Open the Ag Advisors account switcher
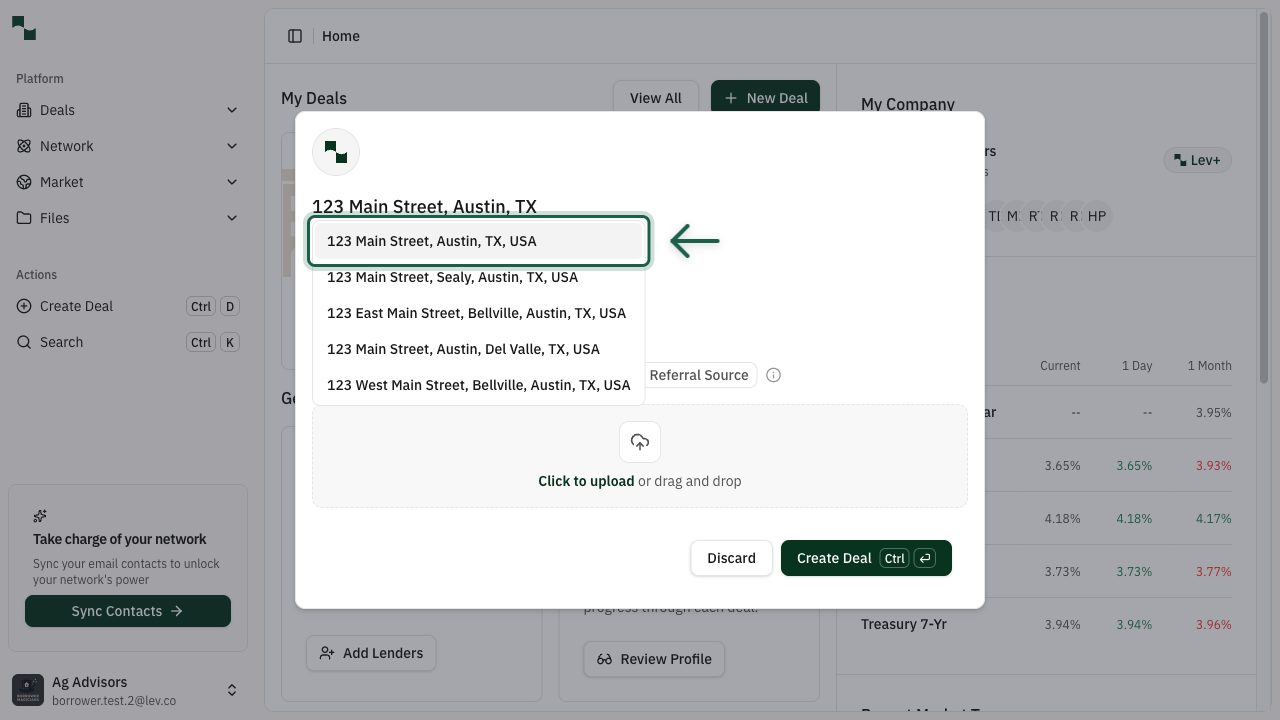This screenshot has height=720, width=1280. [232, 690]
